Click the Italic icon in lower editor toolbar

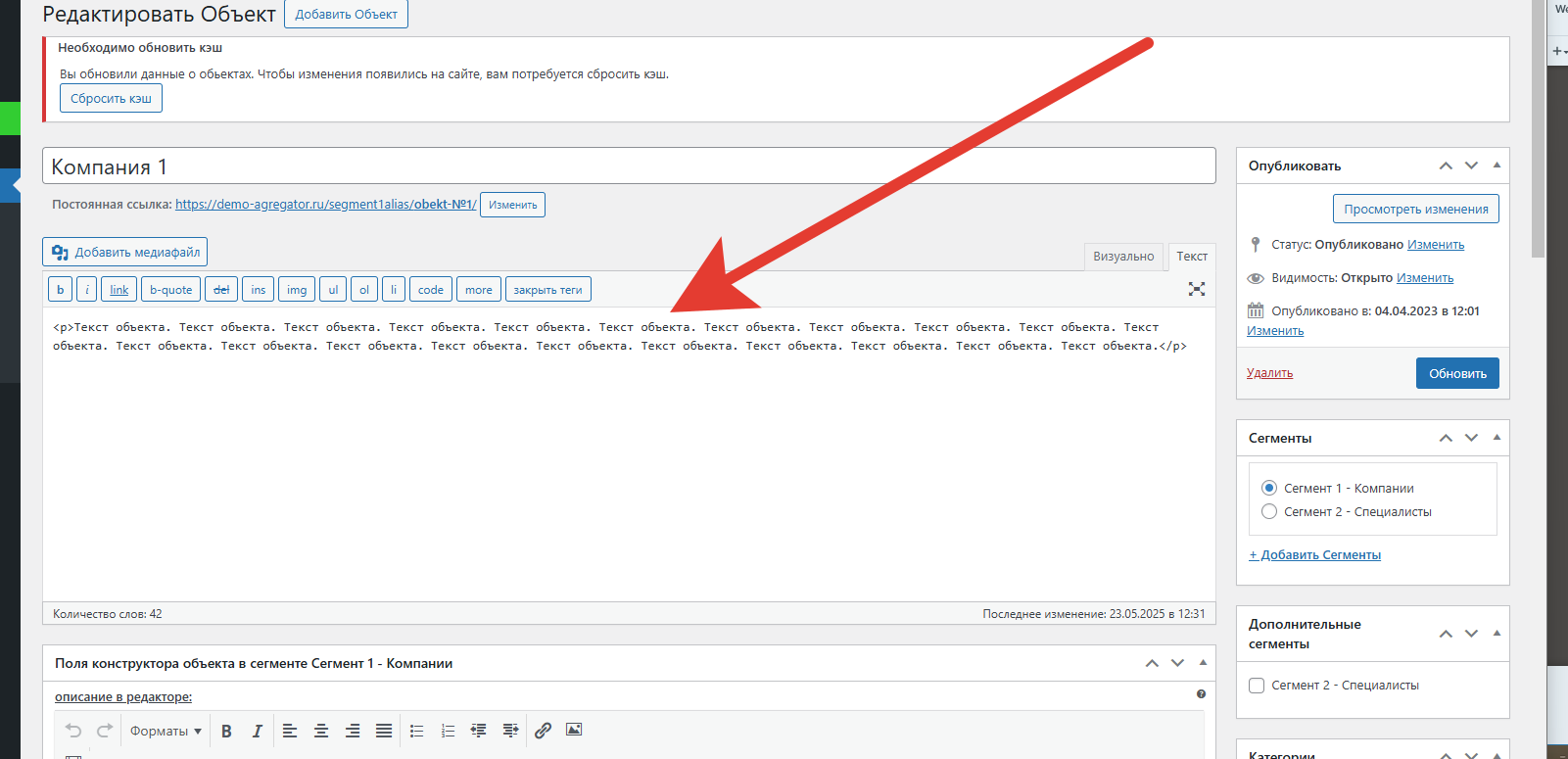click(257, 731)
